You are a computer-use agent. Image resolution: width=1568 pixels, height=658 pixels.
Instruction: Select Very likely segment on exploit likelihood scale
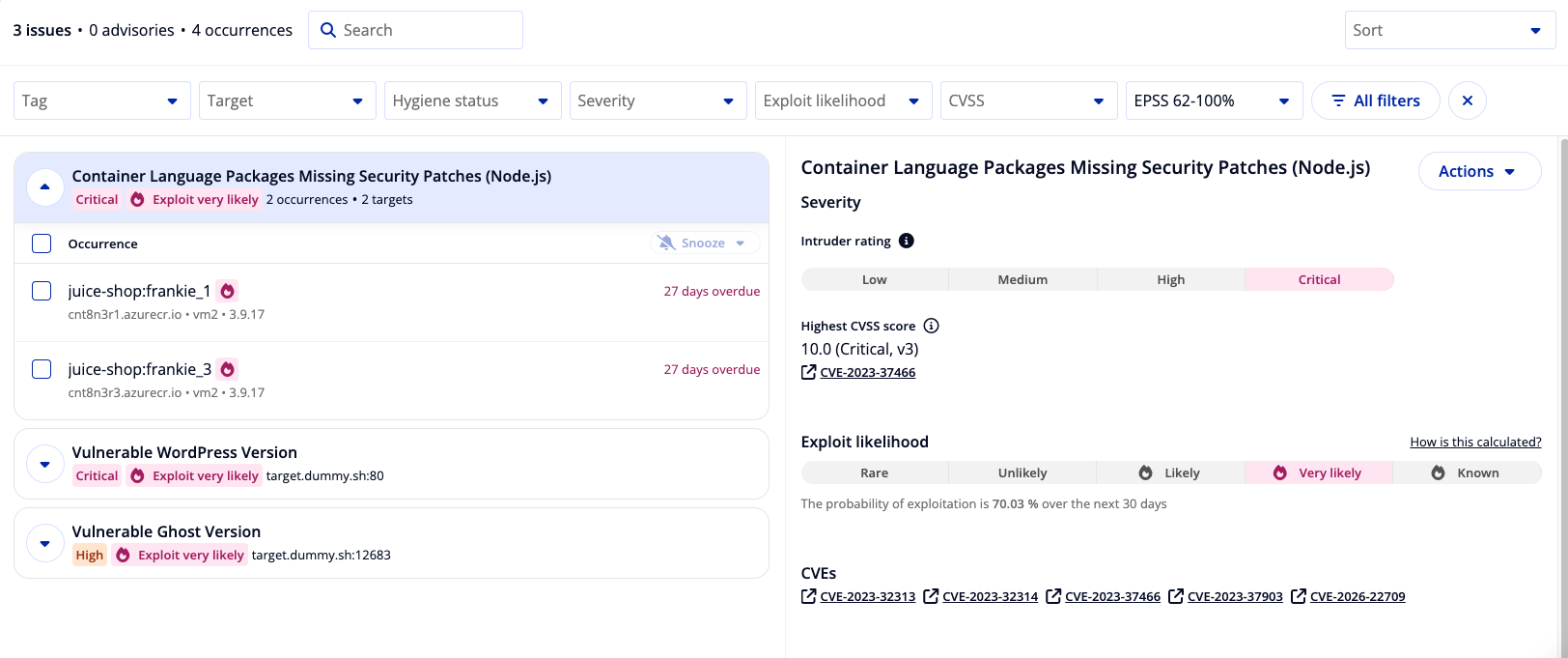pos(1318,472)
